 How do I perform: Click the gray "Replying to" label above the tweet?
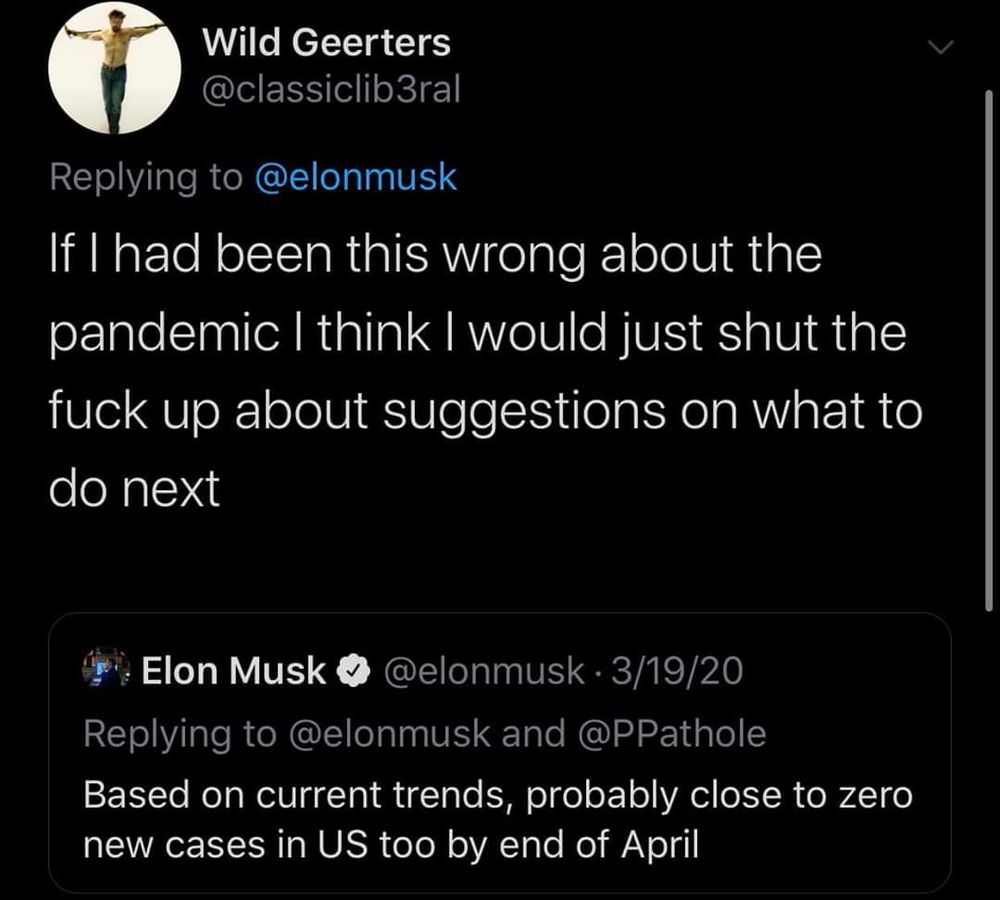146,177
